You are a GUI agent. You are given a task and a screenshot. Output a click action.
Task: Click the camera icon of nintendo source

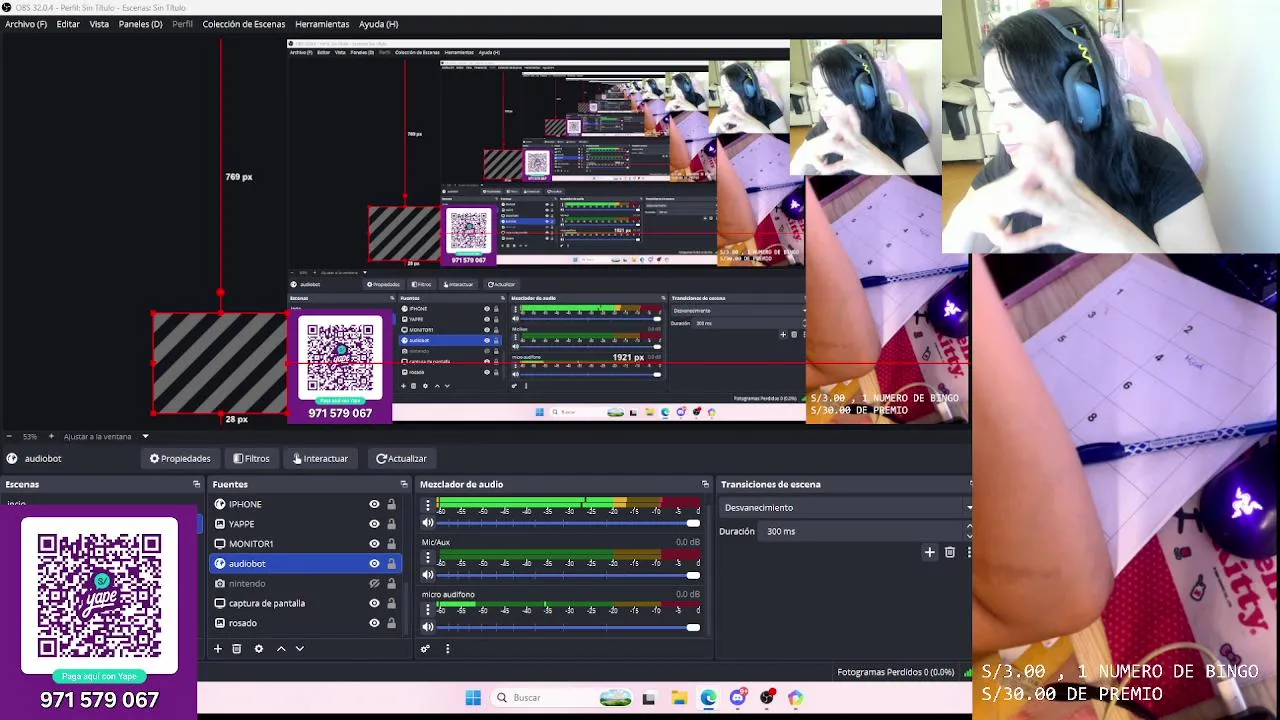click(x=220, y=584)
